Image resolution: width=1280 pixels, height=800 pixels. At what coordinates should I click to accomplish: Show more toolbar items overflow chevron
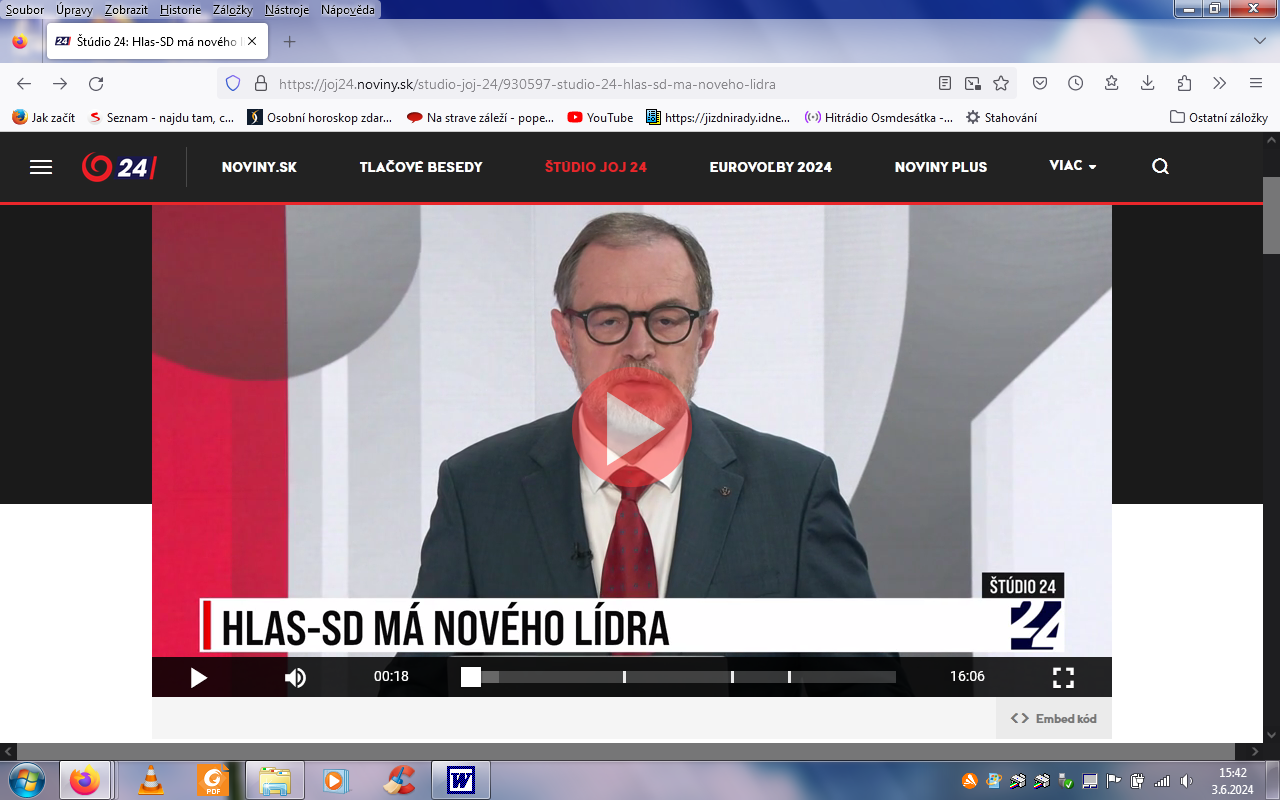coord(1219,84)
